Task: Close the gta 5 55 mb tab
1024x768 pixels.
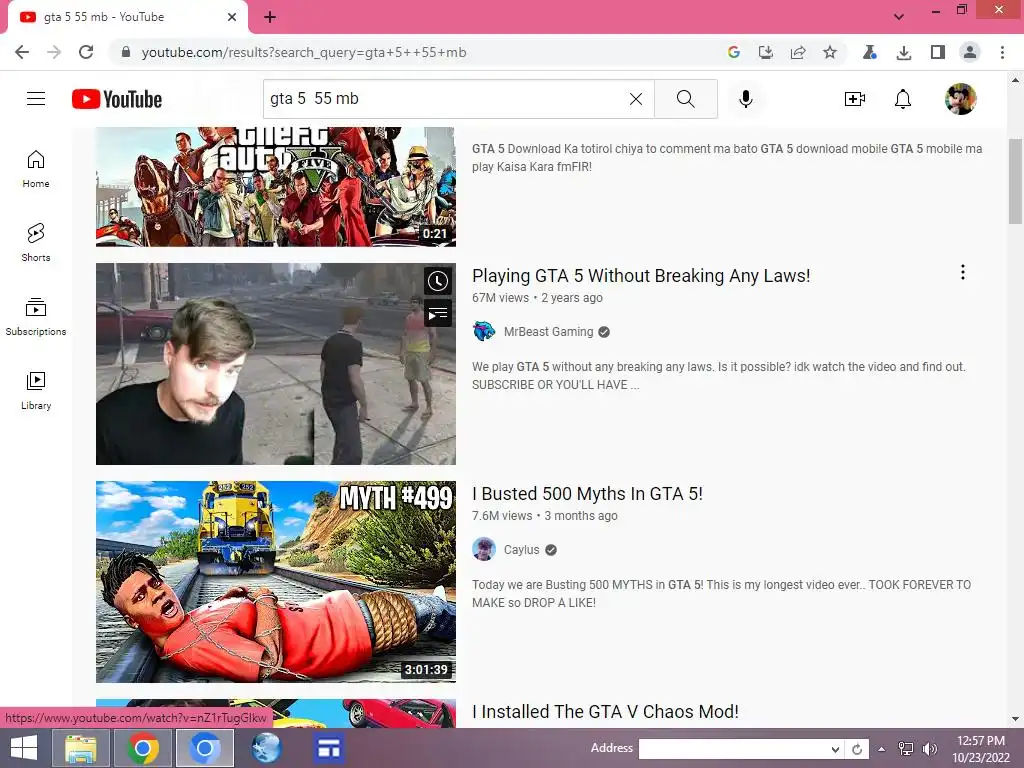Action: point(232,17)
